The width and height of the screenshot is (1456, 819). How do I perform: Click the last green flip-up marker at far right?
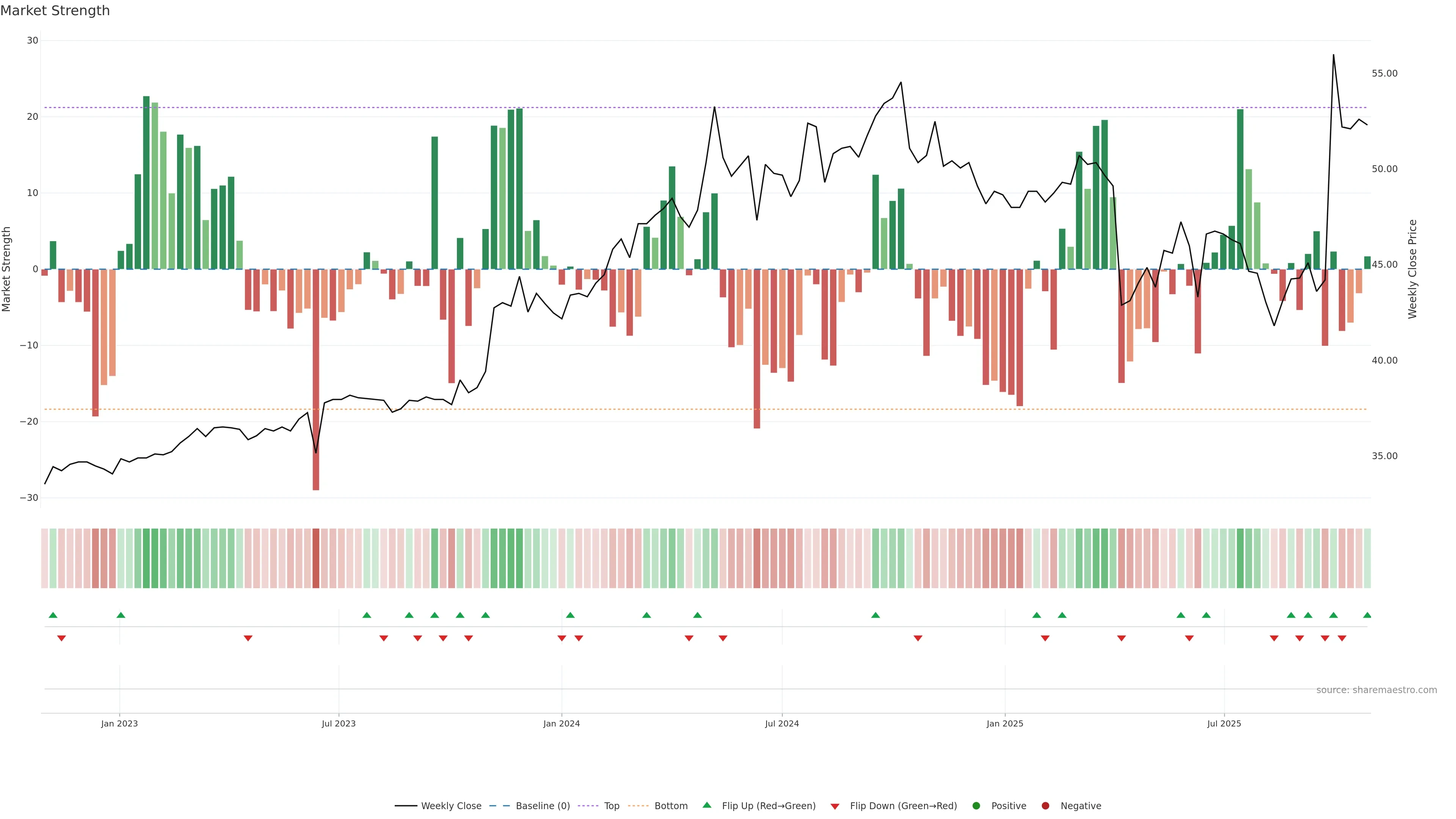pyautogui.click(x=1367, y=615)
